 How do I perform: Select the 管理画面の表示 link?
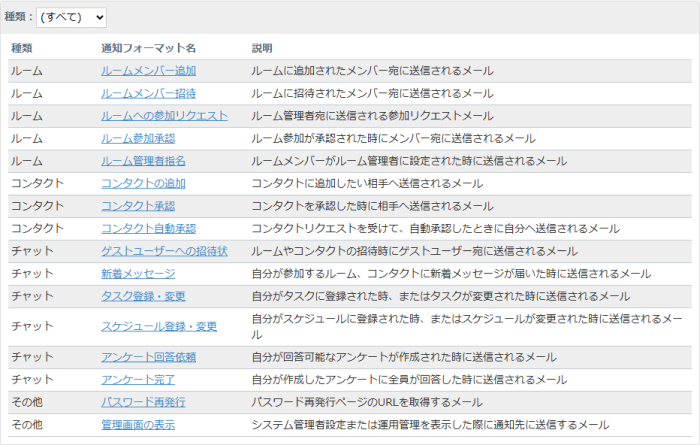click(x=143, y=424)
